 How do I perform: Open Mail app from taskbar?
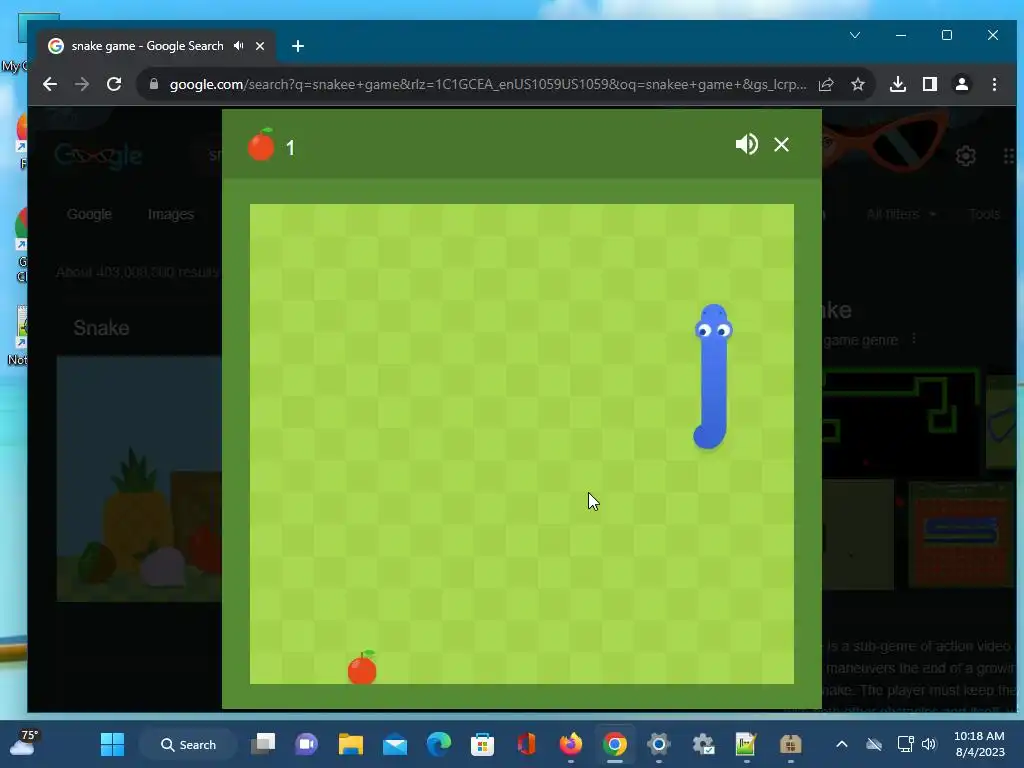pos(395,744)
